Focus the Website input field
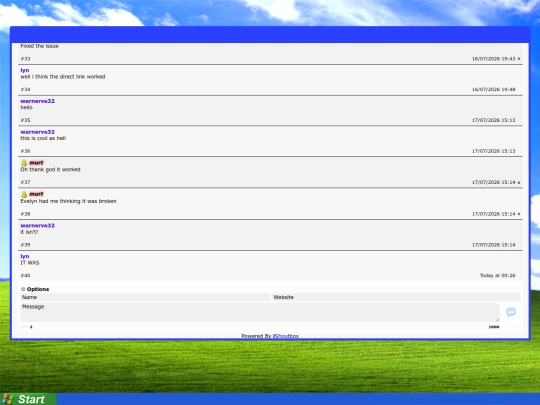Viewport: 540px width, 405px height. (x=396, y=297)
